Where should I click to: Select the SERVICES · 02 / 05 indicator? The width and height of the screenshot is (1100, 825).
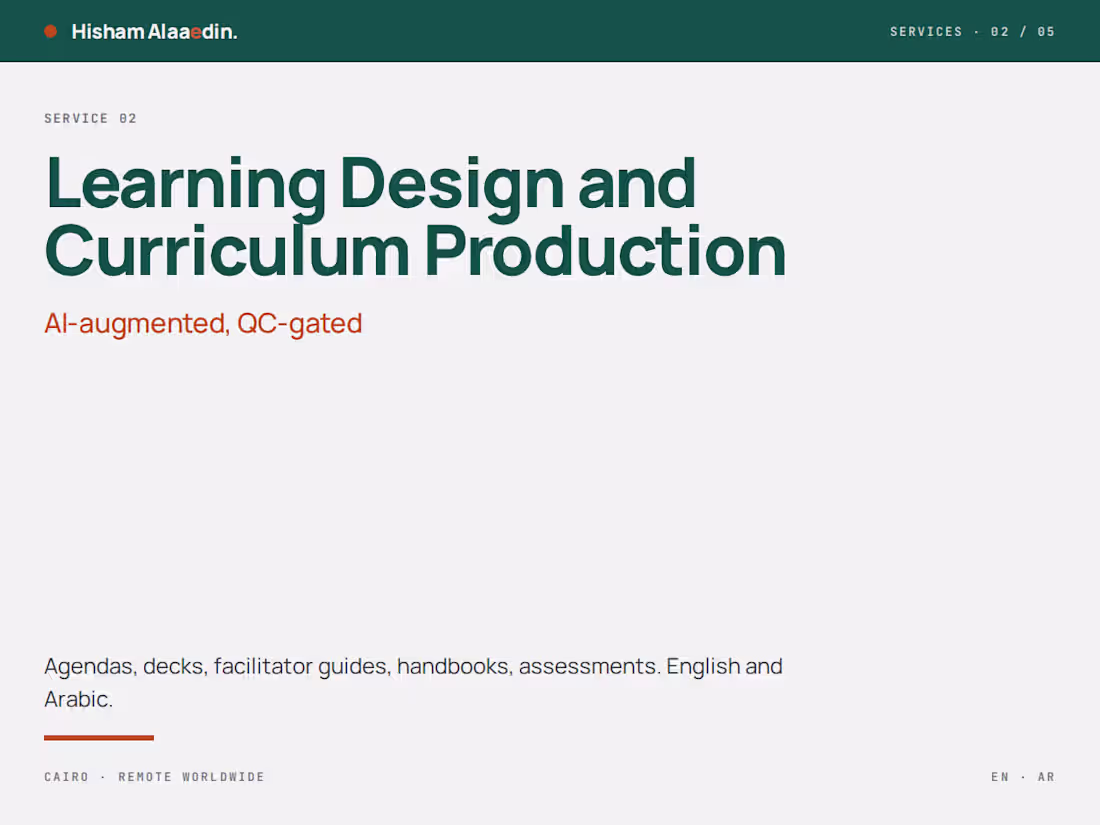click(972, 32)
